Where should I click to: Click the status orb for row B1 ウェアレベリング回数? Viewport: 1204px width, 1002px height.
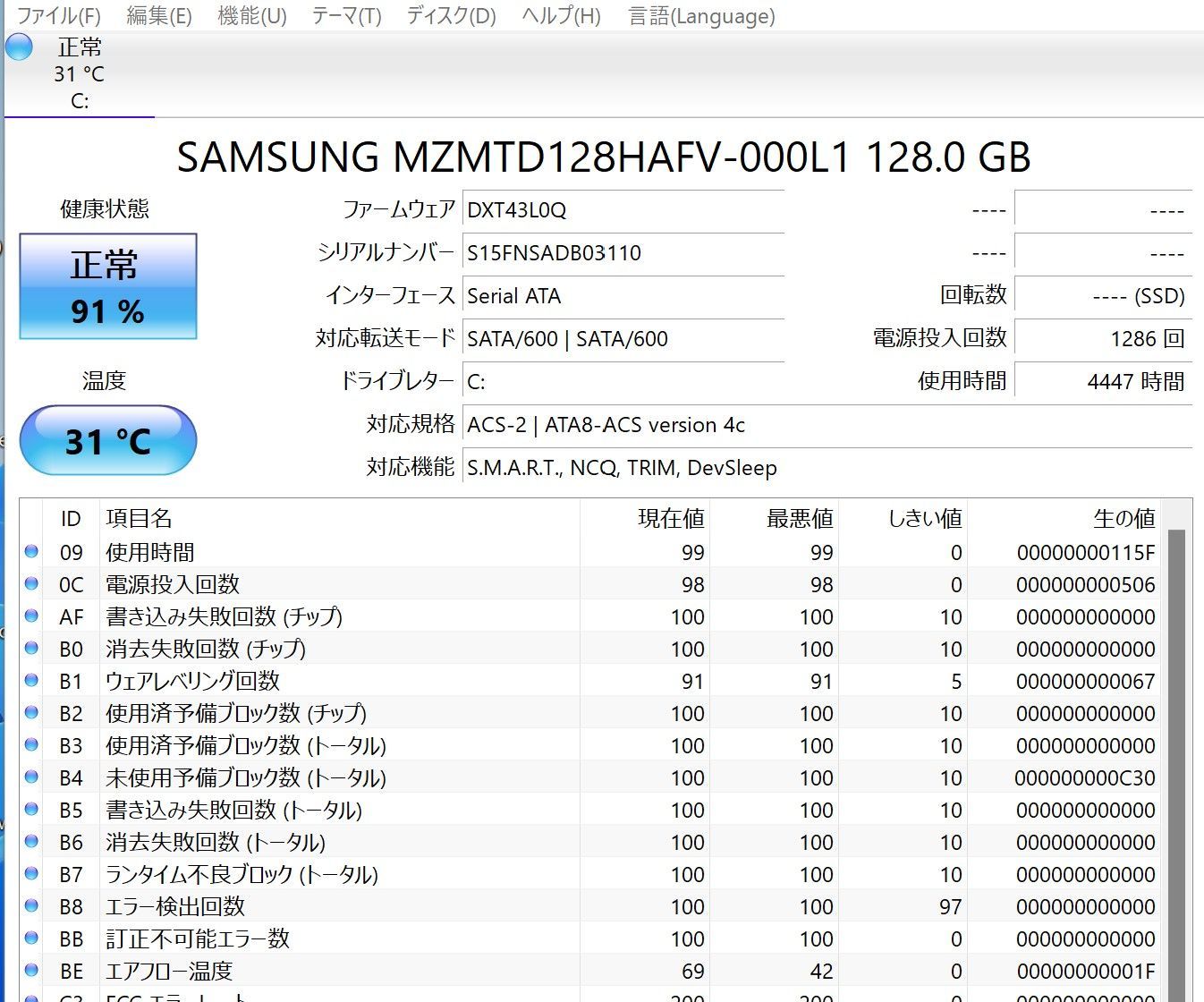[31, 680]
